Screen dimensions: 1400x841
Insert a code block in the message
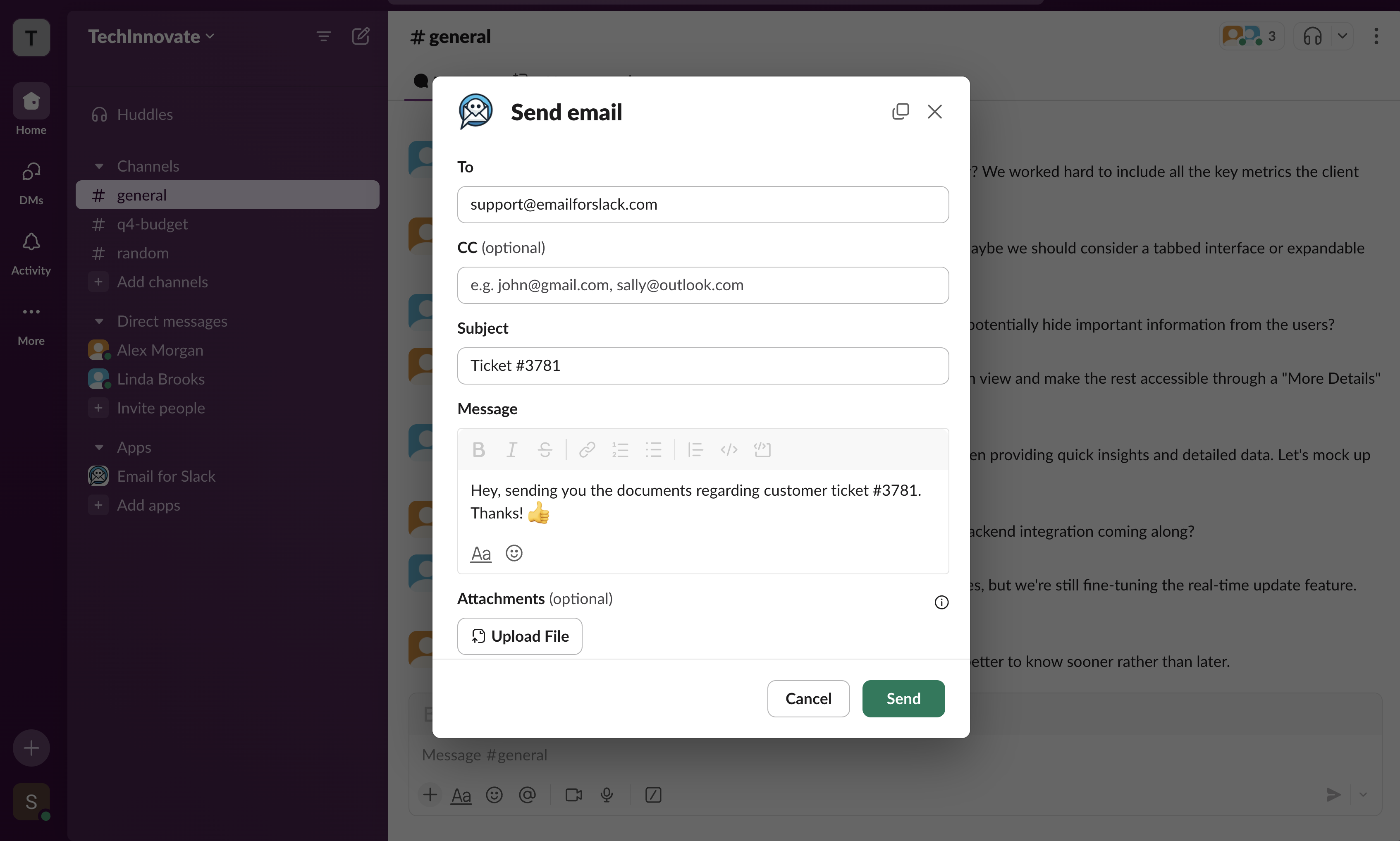[x=762, y=450]
